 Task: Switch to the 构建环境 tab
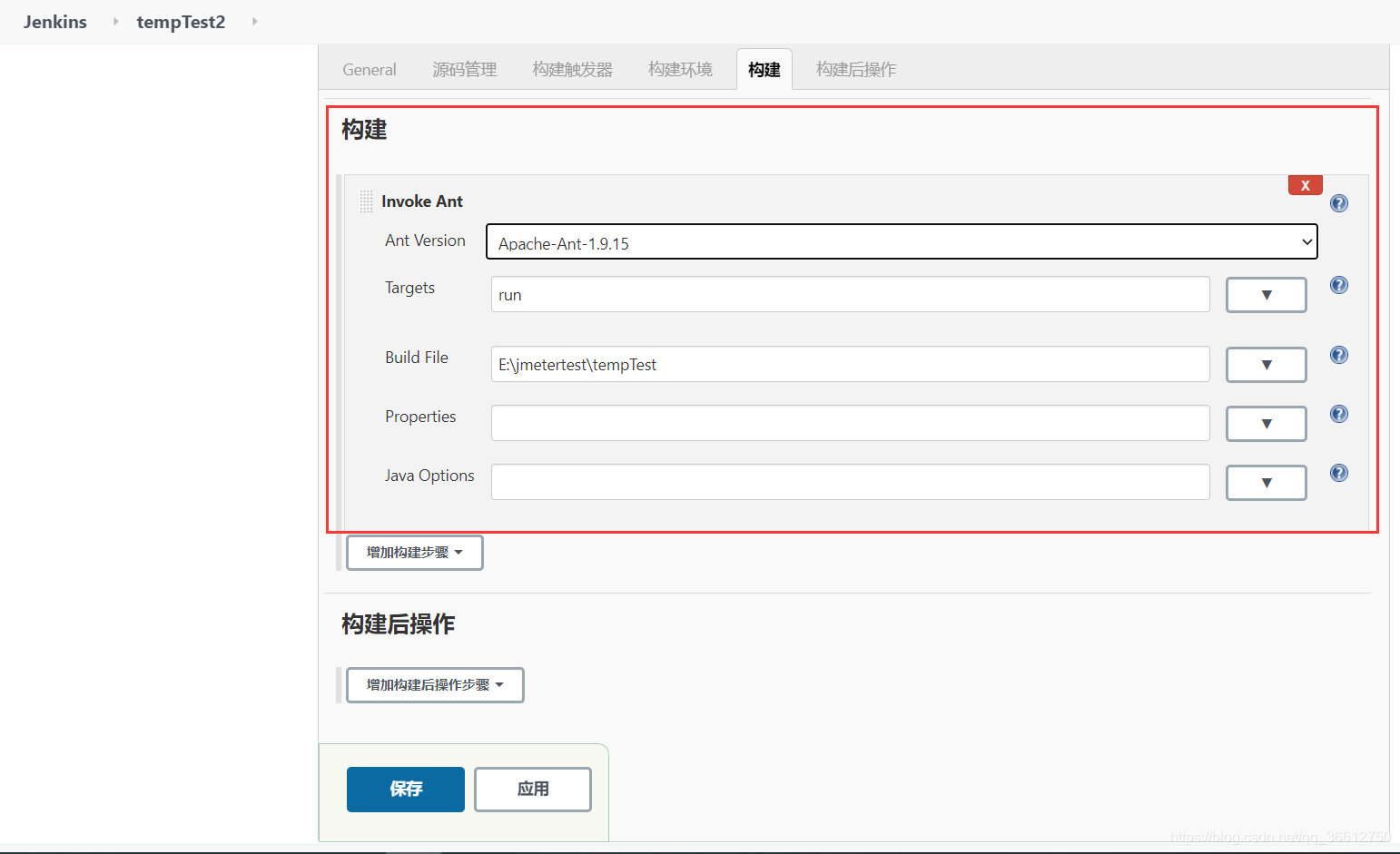(x=681, y=70)
